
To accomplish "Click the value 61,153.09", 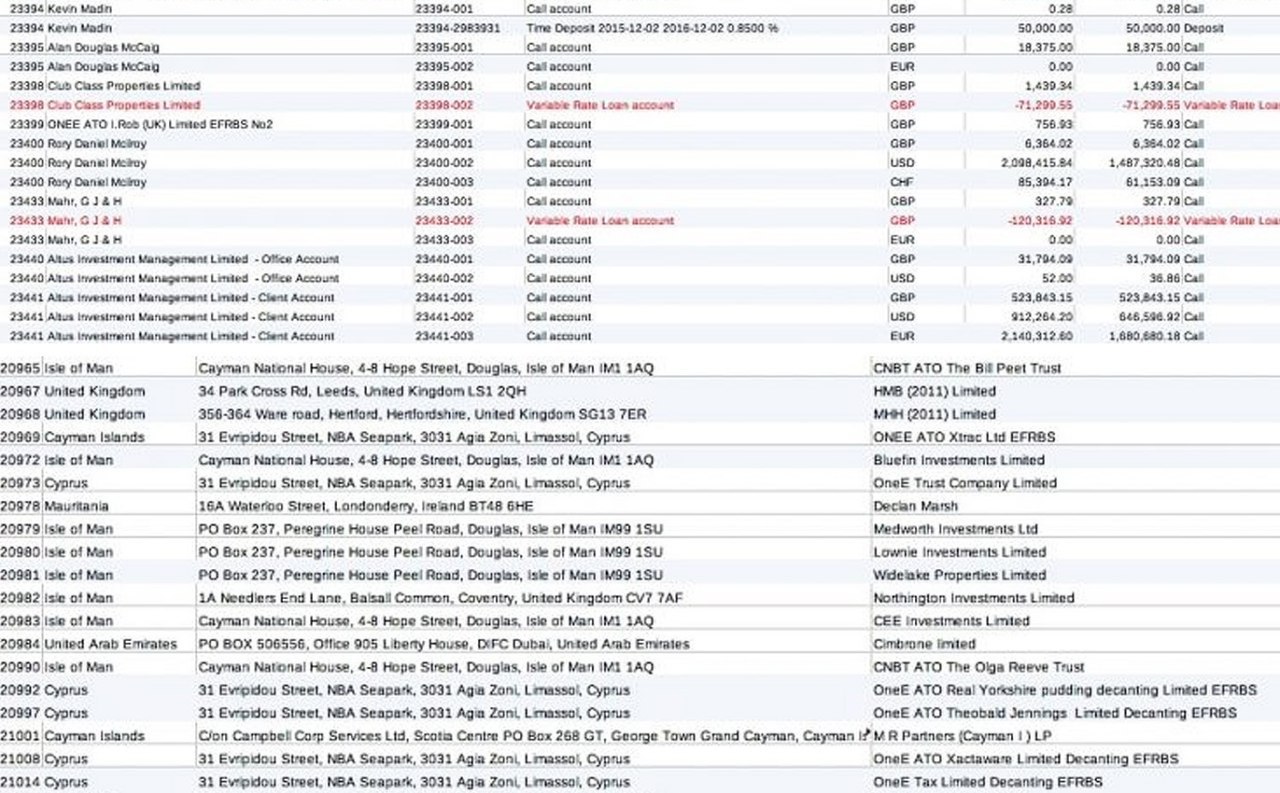I will [1151, 182].
